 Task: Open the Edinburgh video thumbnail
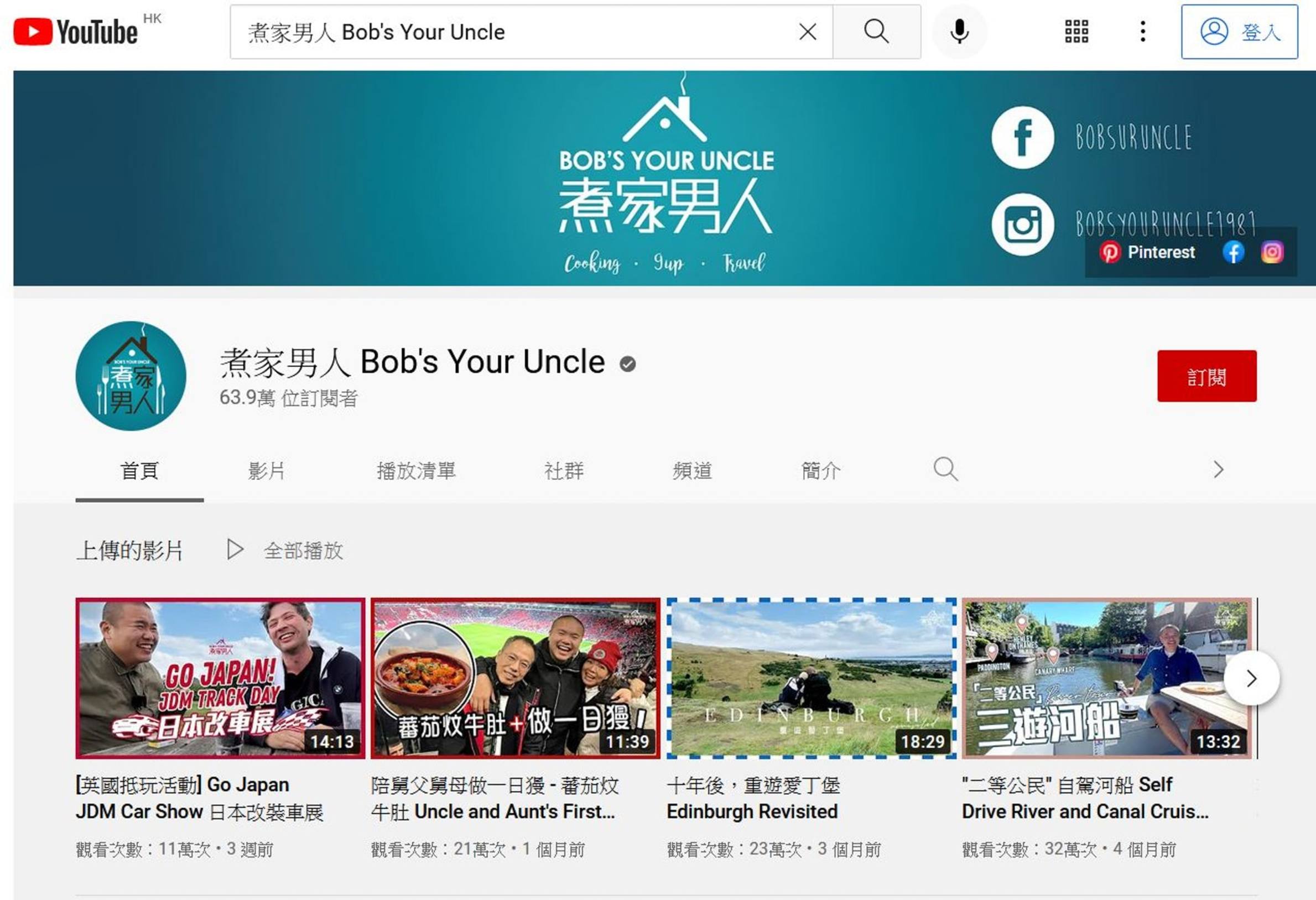pyautogui.click(x=811, y=678)
